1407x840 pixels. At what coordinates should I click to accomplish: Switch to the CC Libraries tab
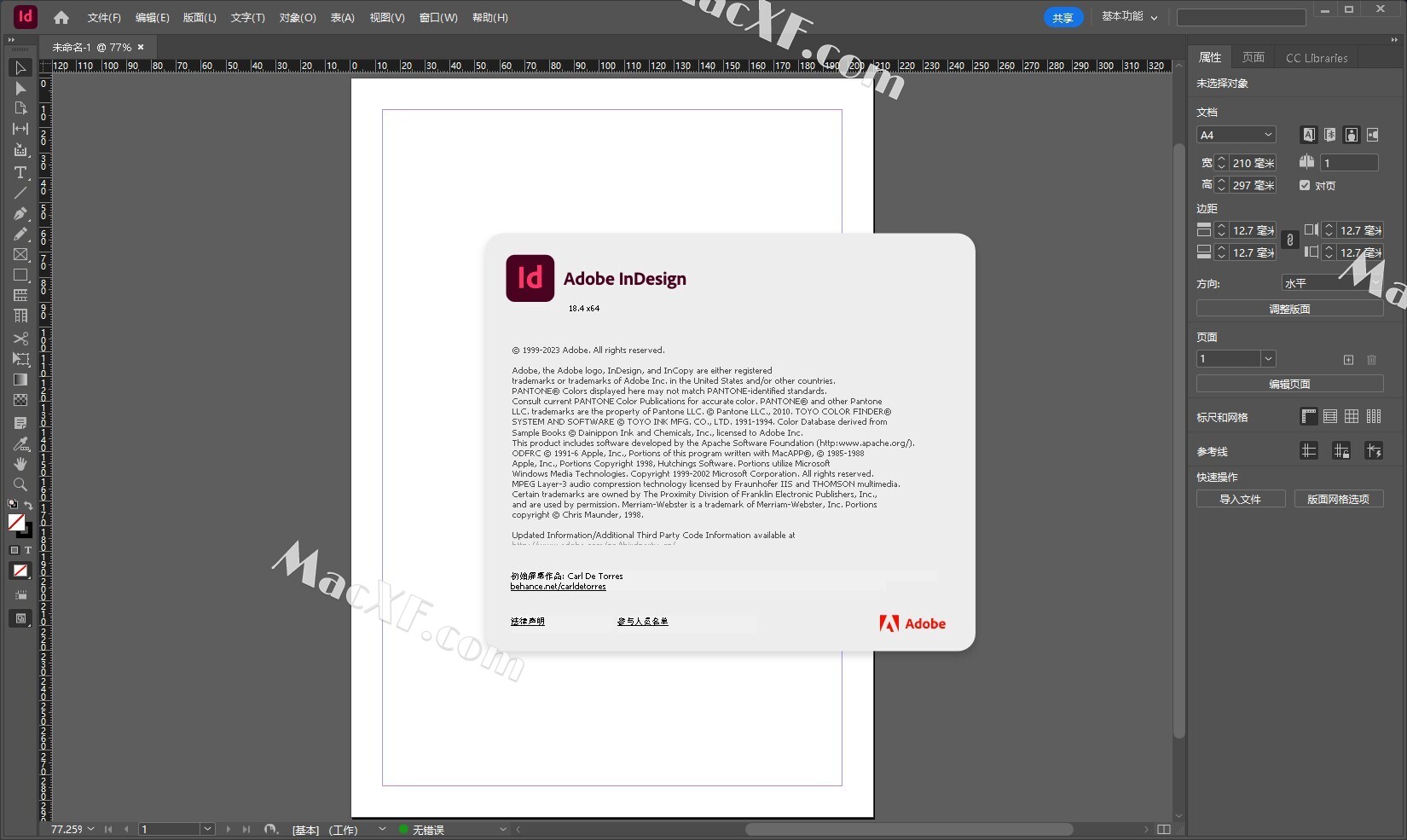tap(1317, 58)
